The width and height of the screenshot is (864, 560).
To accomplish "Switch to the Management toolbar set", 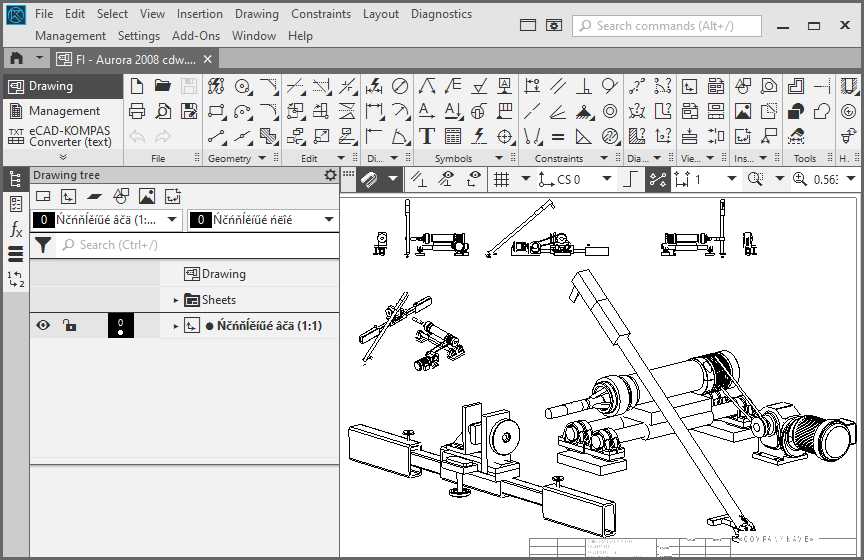I will pos(64,111).
